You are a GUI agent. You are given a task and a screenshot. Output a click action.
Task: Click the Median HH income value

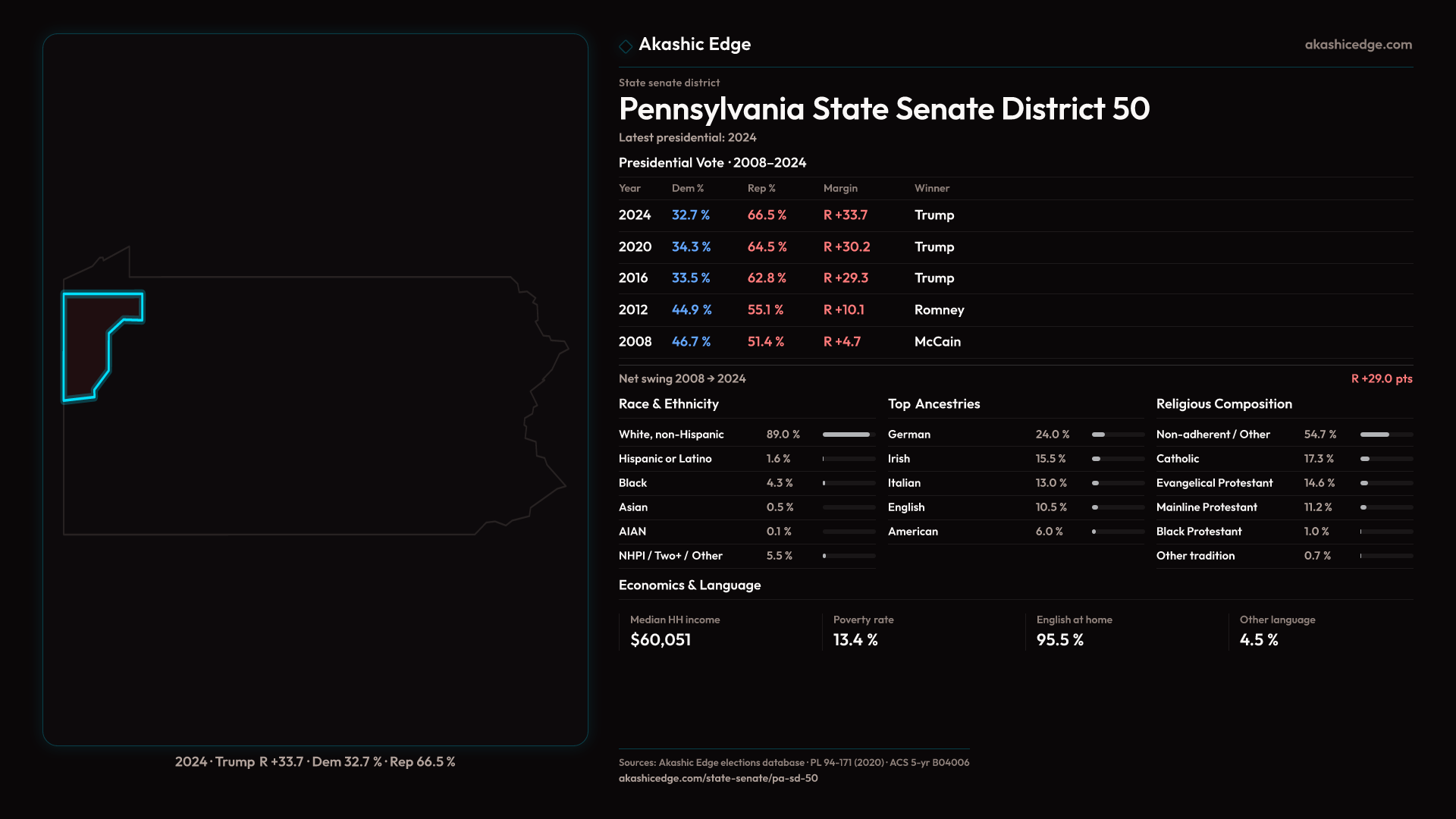point(661,640)
